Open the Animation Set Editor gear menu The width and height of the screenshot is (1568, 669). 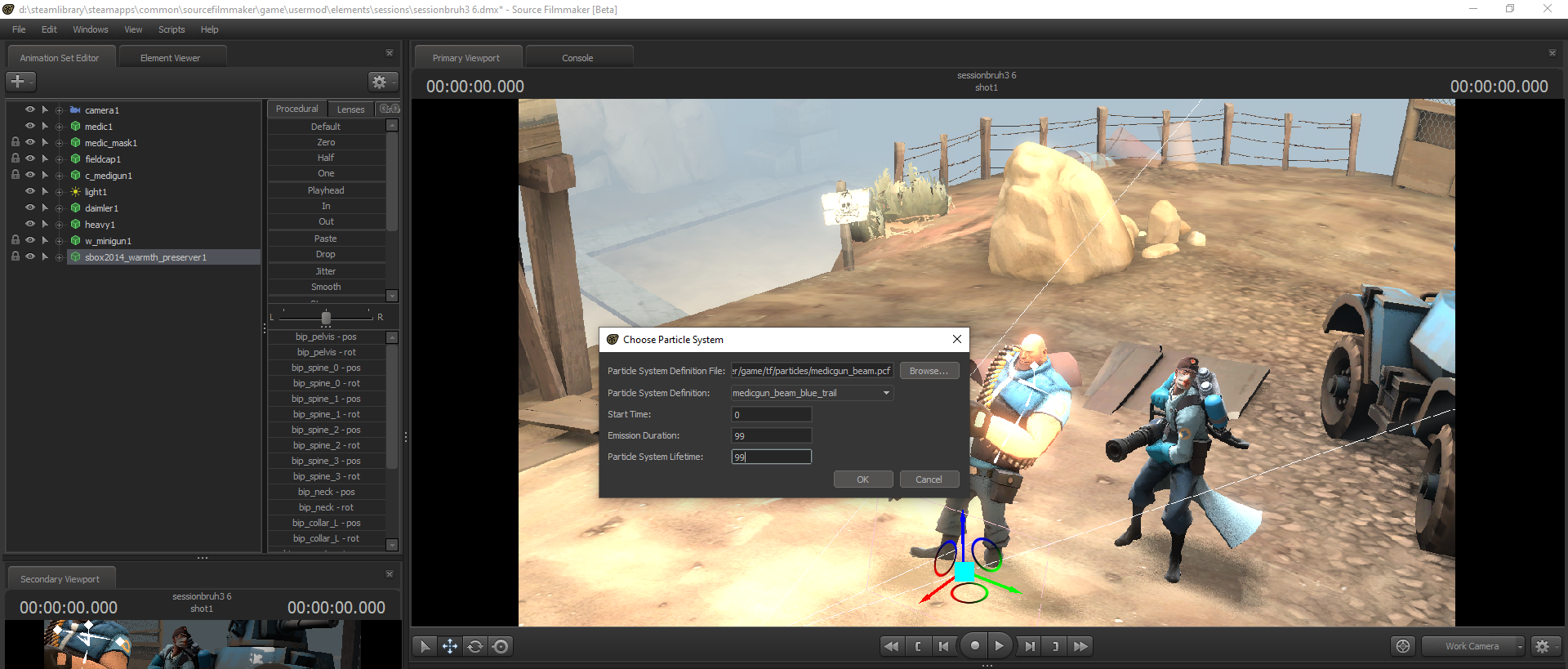pyautogui.click(x=382, y=82)
